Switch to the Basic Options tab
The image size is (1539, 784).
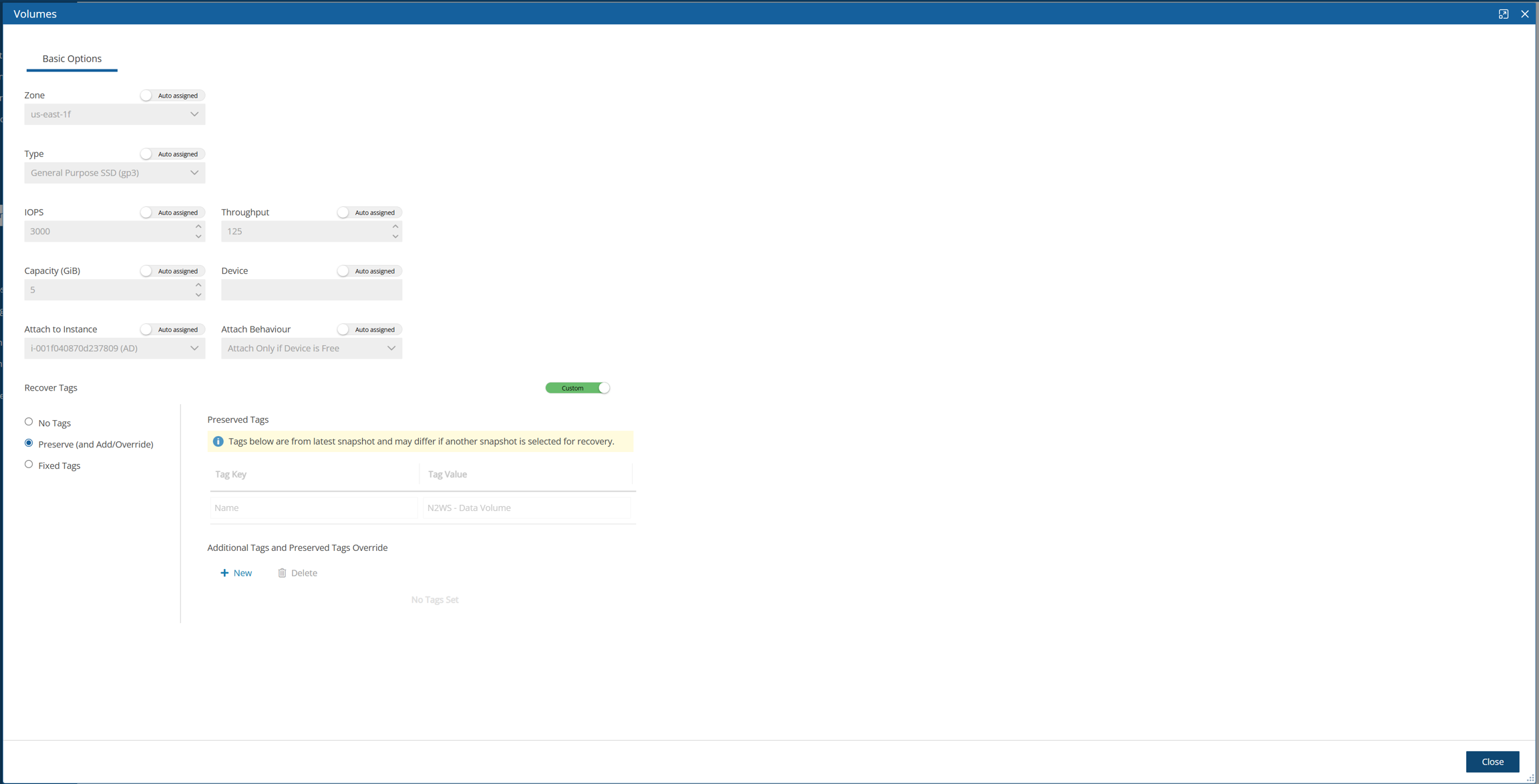72,59
